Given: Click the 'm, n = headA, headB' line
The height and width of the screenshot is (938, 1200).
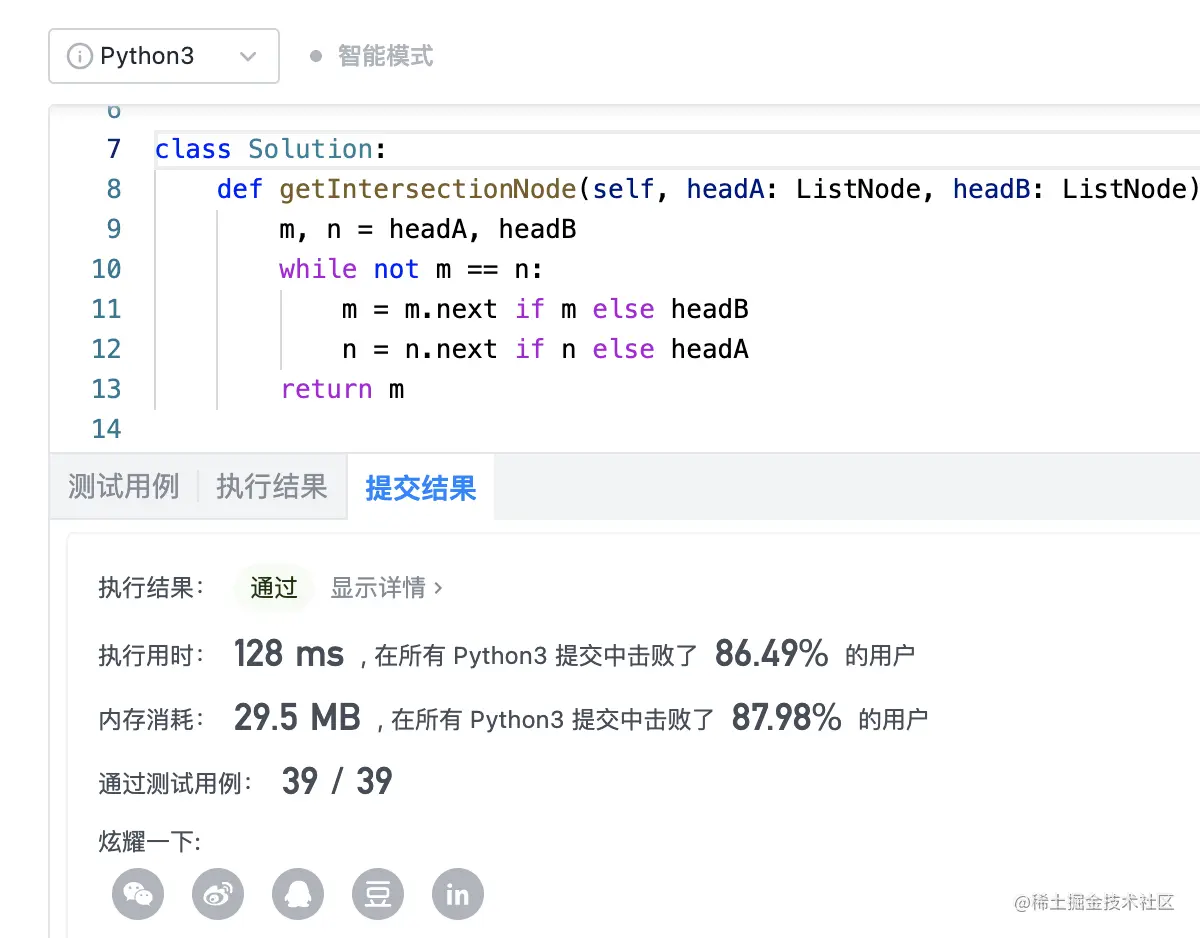Looking at the screenshot, I should point(428,229).
